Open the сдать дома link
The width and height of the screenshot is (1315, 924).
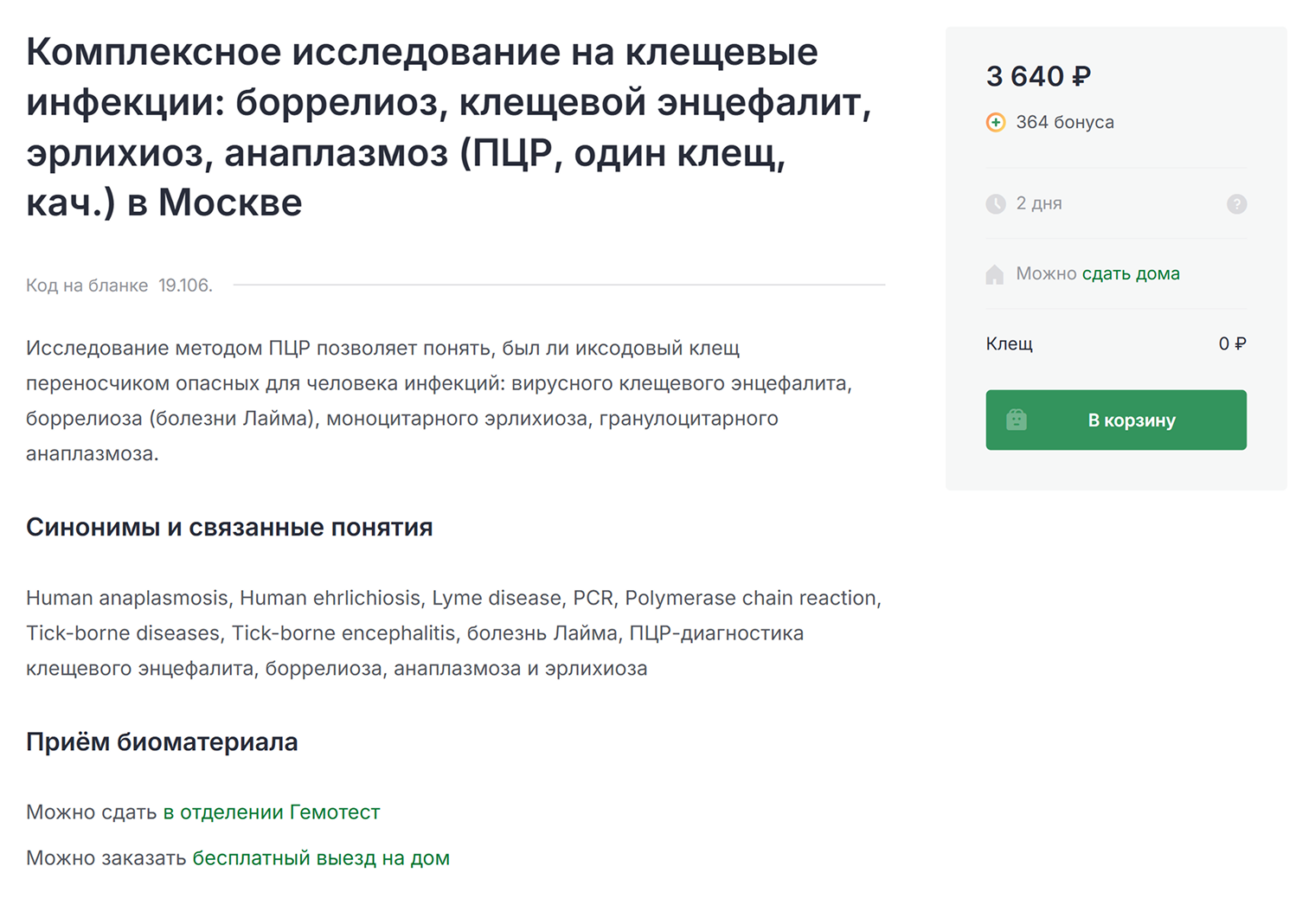coord(1131,273)
